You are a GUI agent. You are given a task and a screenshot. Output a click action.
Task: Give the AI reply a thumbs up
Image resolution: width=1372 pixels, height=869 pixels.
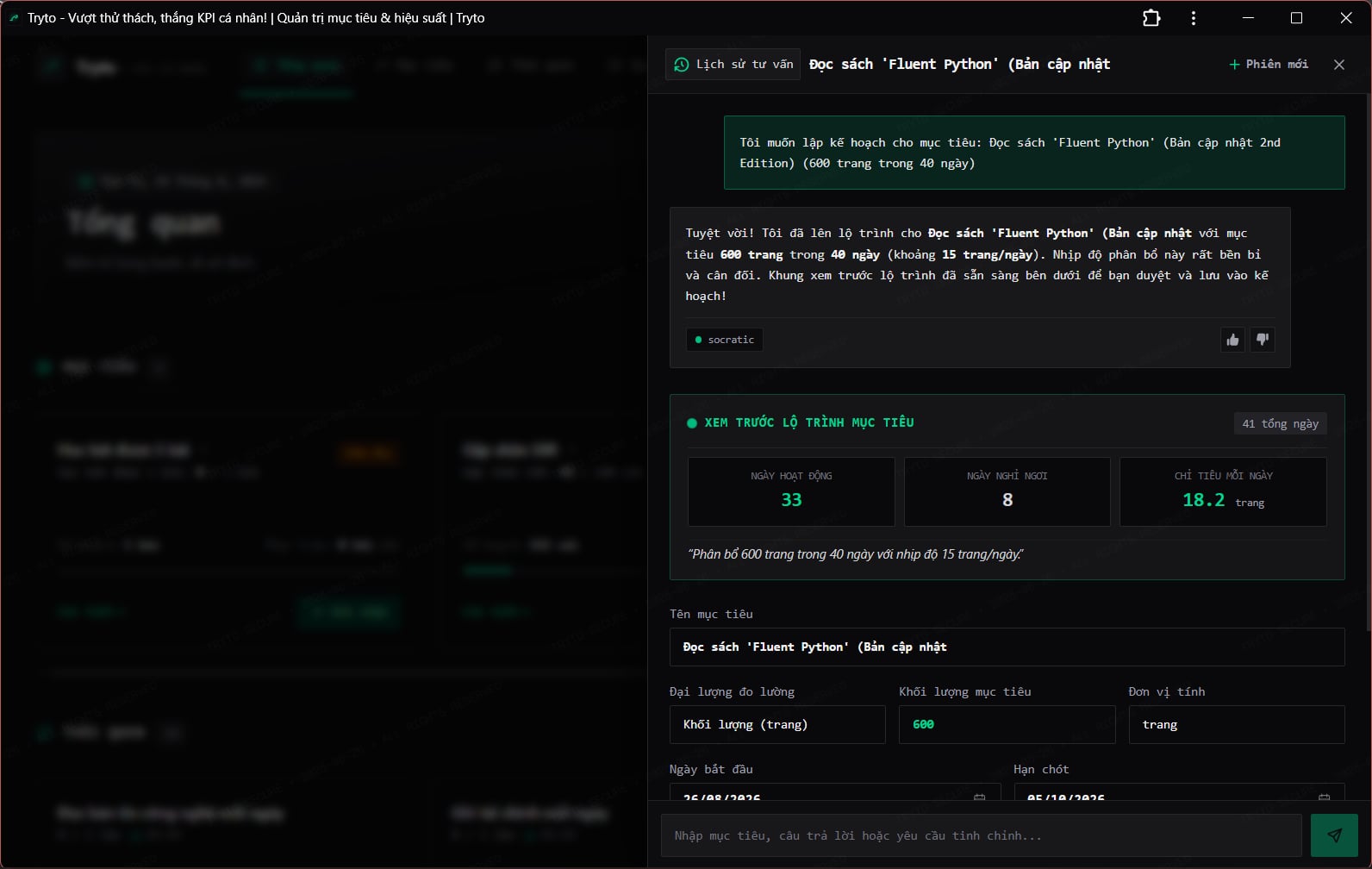coord(1232,340)
